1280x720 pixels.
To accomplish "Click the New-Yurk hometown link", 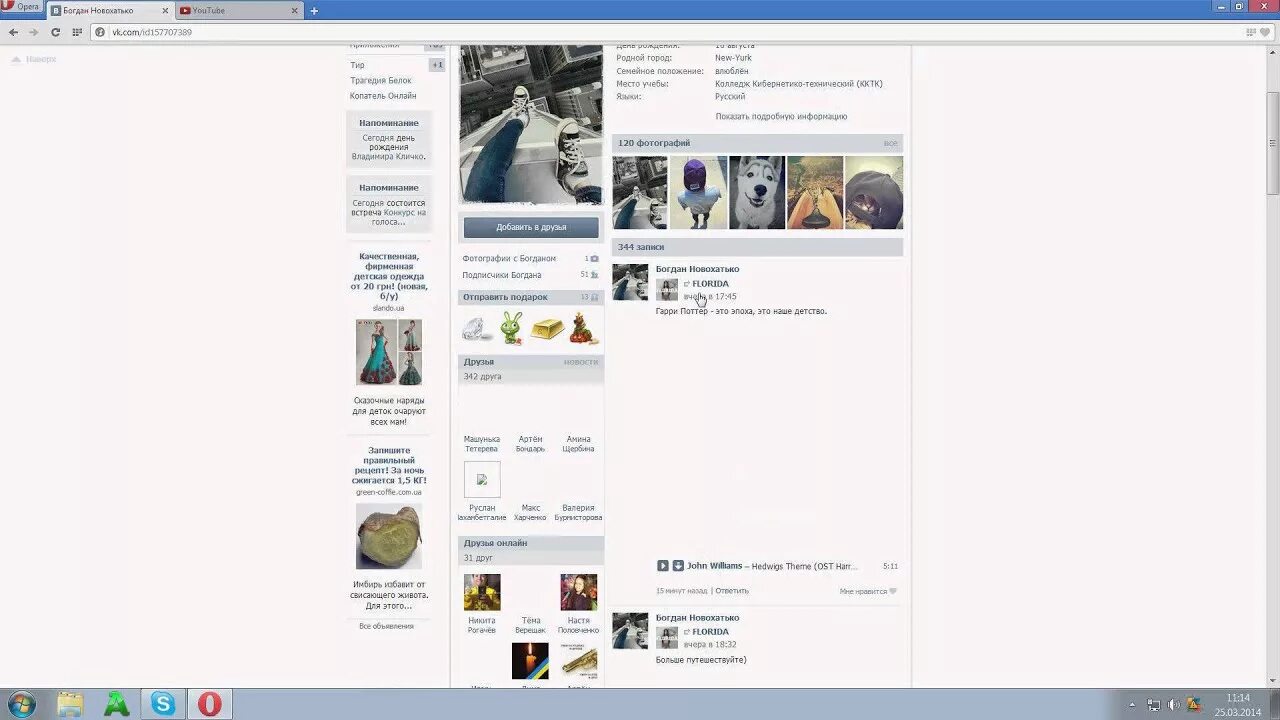I will [x=733, y=58].
